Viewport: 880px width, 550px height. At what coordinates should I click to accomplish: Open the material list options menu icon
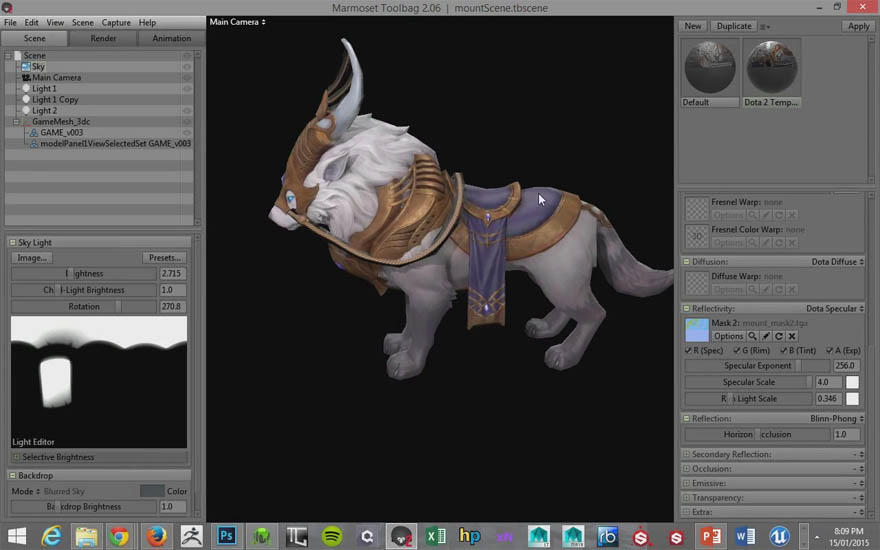764,26
